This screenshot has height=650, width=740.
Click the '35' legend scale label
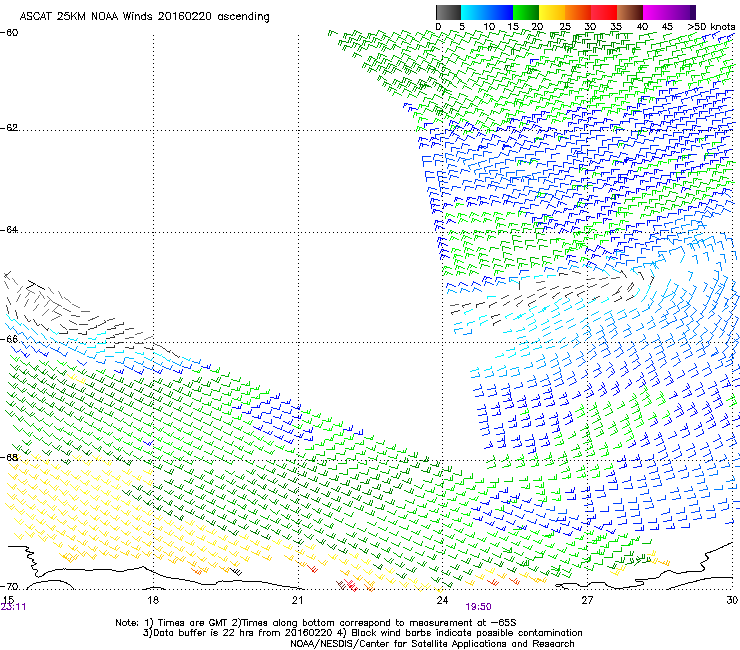tap(616, 27)
